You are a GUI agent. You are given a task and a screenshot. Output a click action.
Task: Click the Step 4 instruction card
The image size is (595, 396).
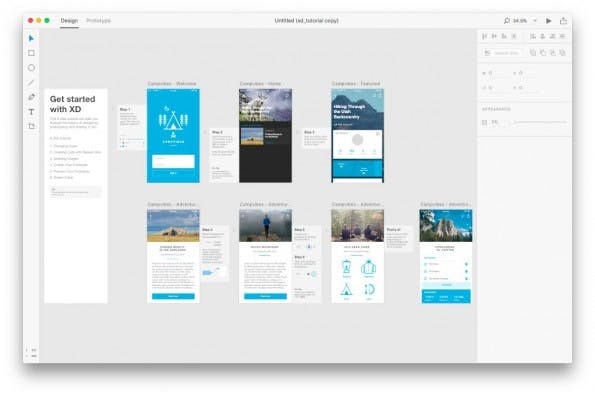pos(214,253)
